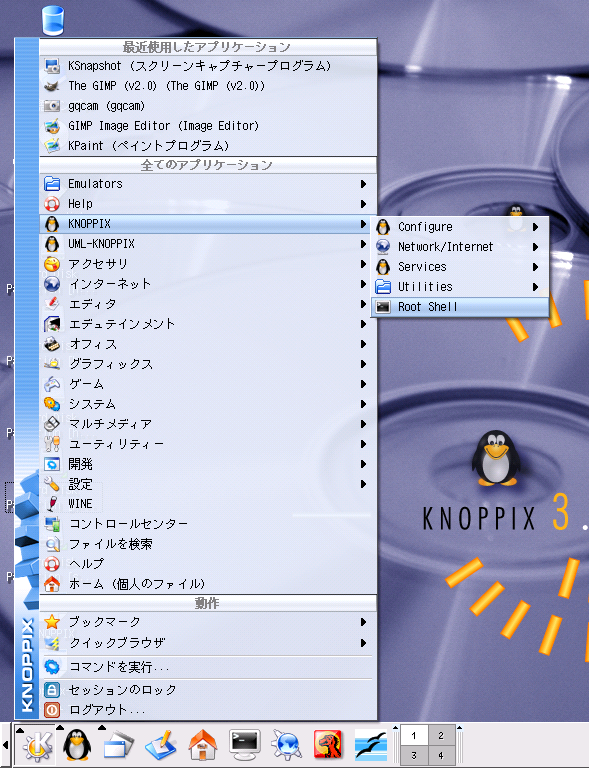Open the システム submenu
This screenshot has height=768, width=589.
(x=208, y=404)
